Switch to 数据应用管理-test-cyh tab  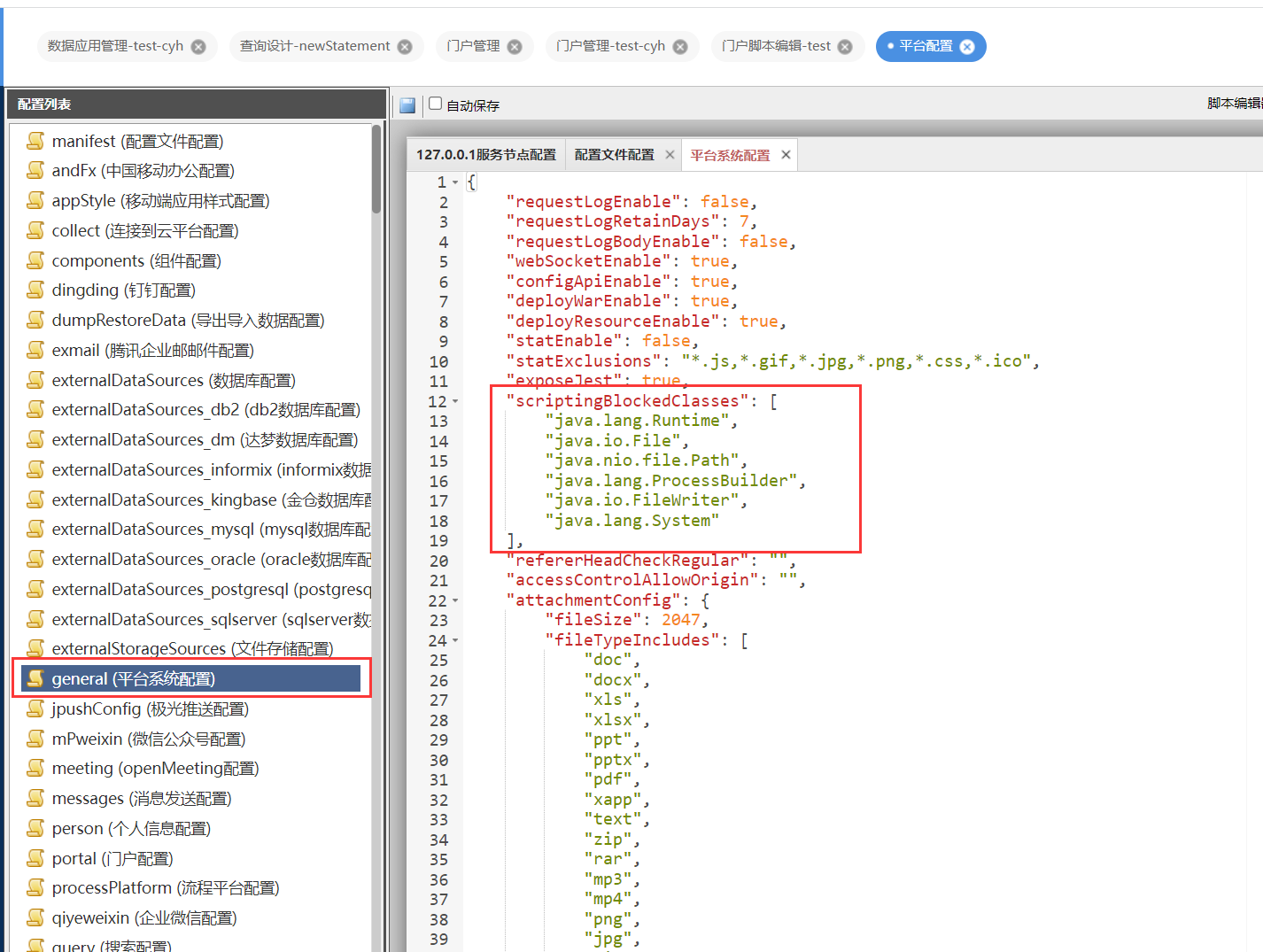115,46
